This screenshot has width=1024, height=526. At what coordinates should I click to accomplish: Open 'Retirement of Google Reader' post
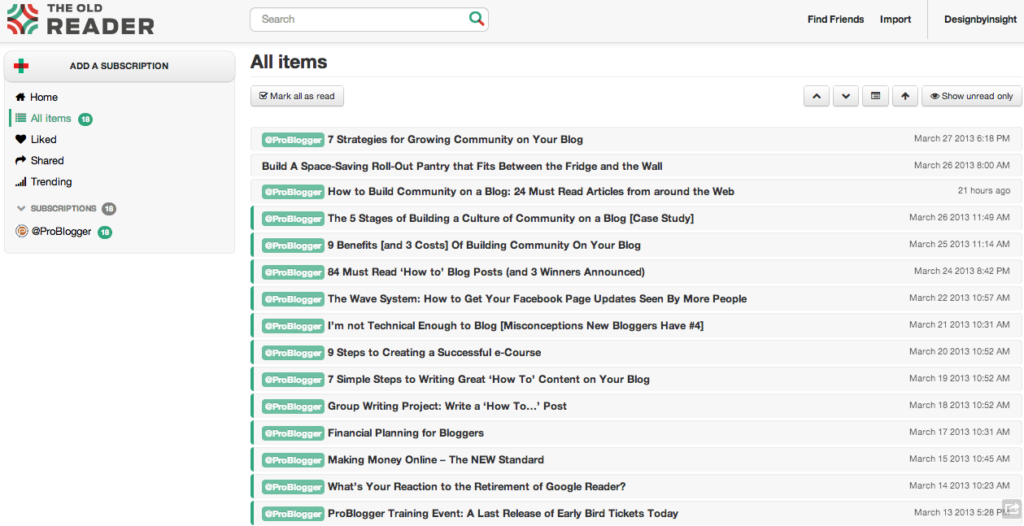(477, 486)
